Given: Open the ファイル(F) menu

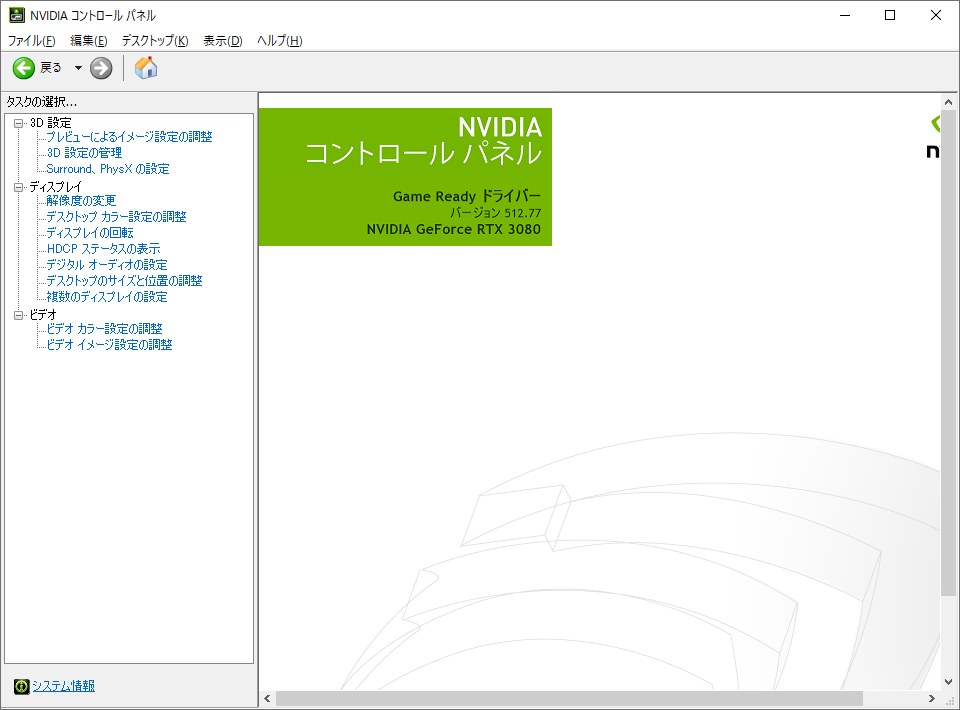Looking at the screenshot, I should (x=31, y=41).
